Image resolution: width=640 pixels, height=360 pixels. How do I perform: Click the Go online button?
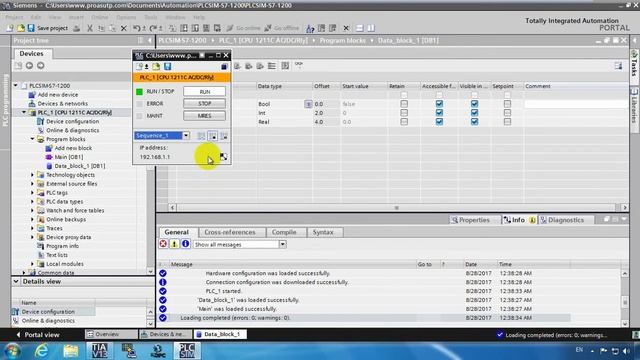click(x=244, y=28)
